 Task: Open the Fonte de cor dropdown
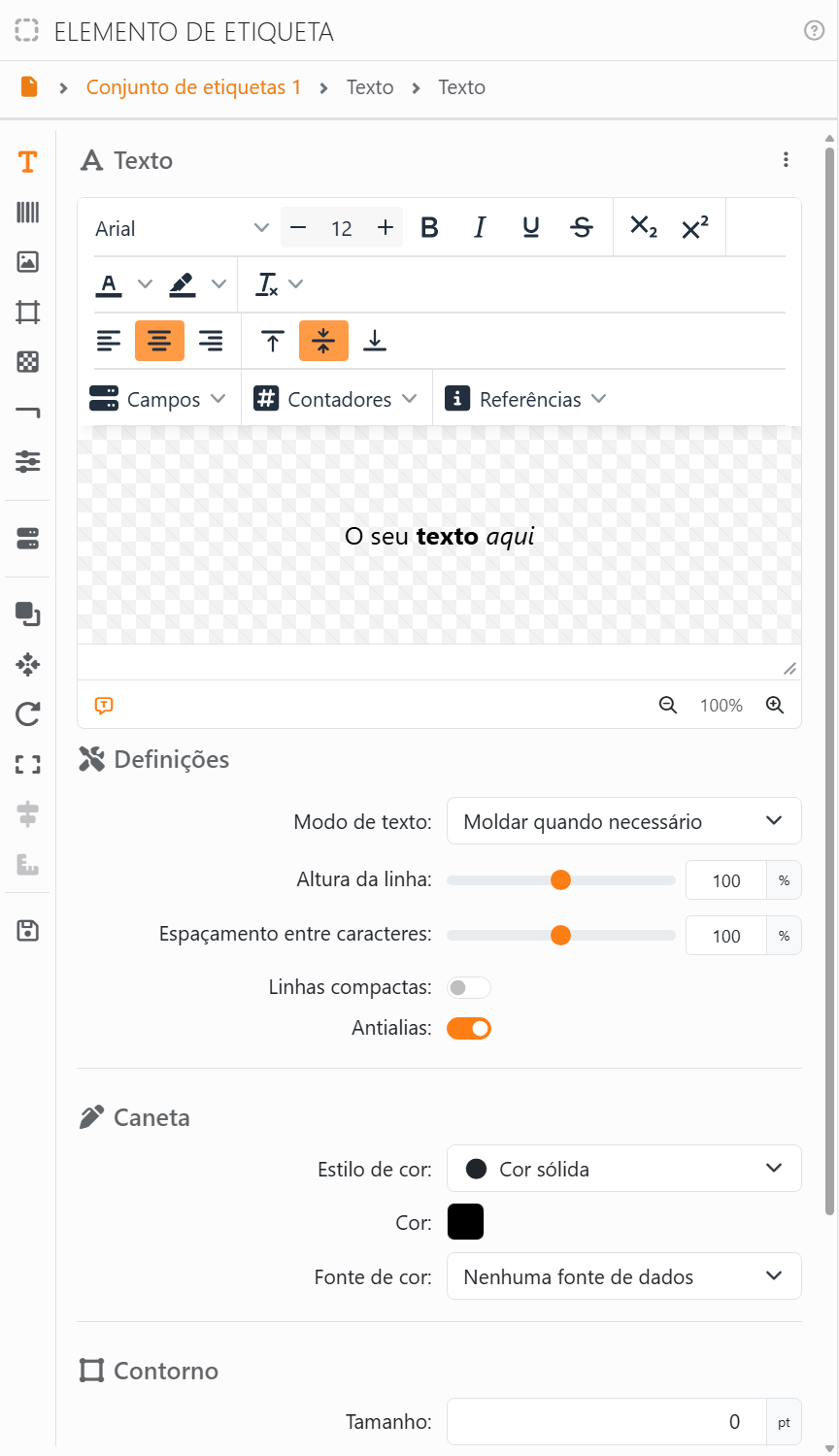click(624, 1276)
